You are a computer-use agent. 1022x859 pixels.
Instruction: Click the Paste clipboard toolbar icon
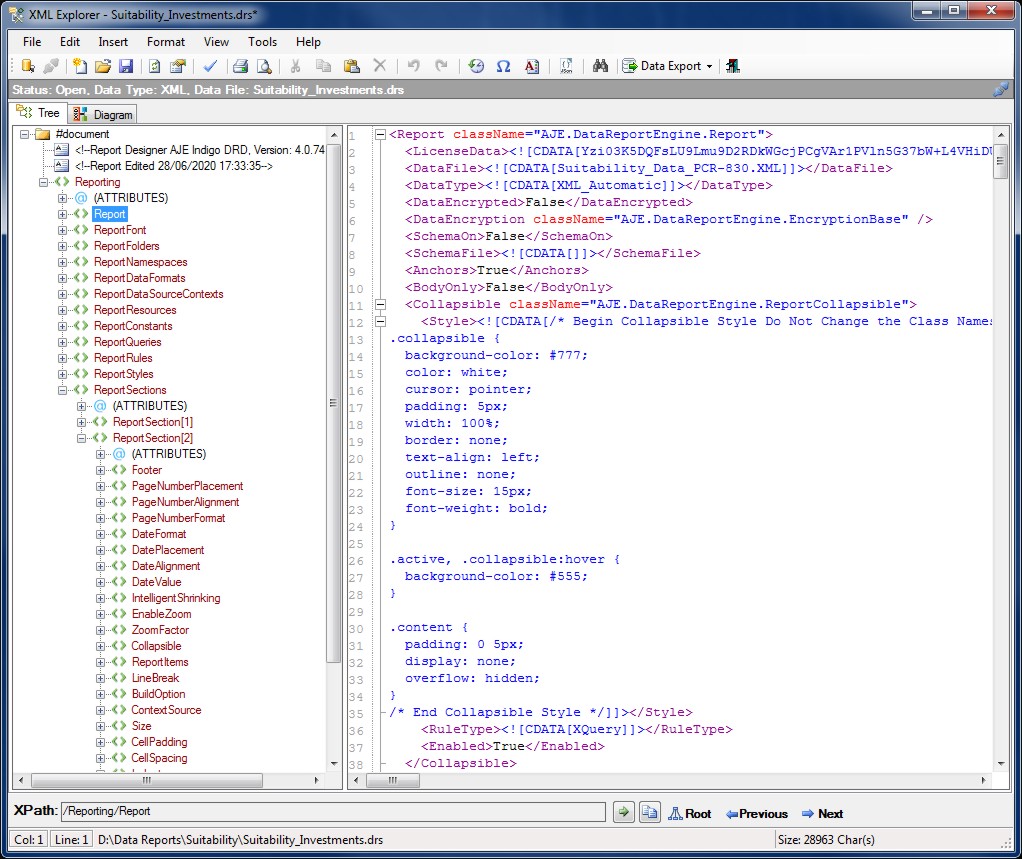tap(351, 66)
